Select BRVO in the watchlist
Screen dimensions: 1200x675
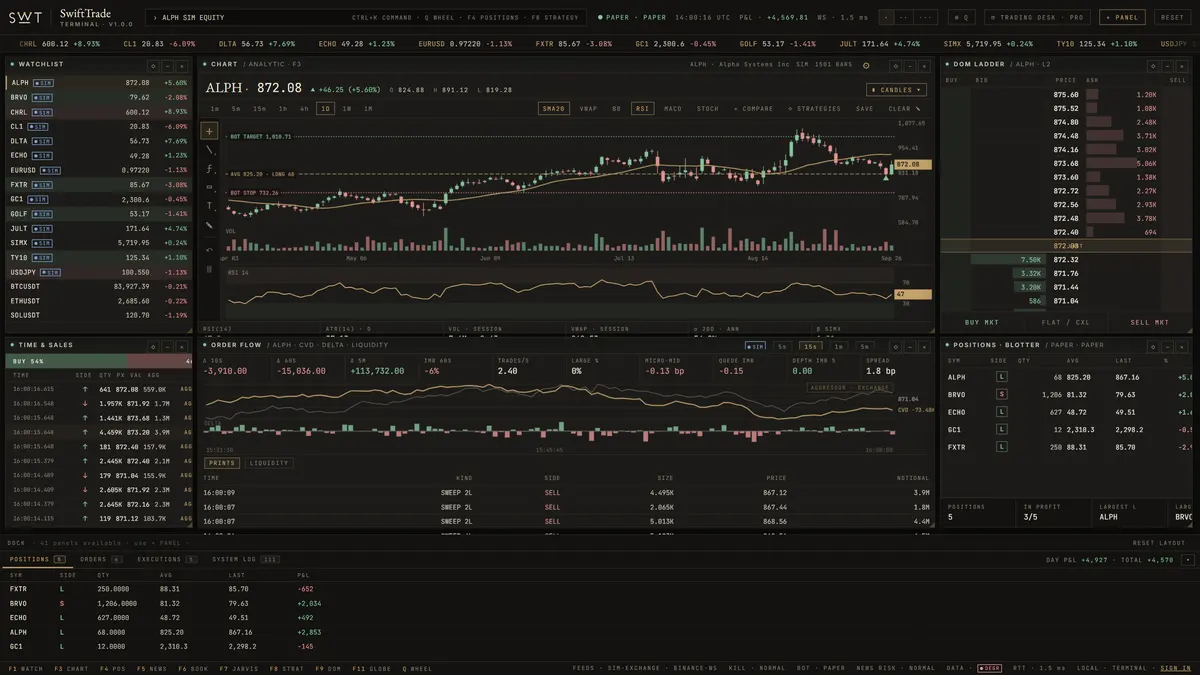click(x=99, y=97)
